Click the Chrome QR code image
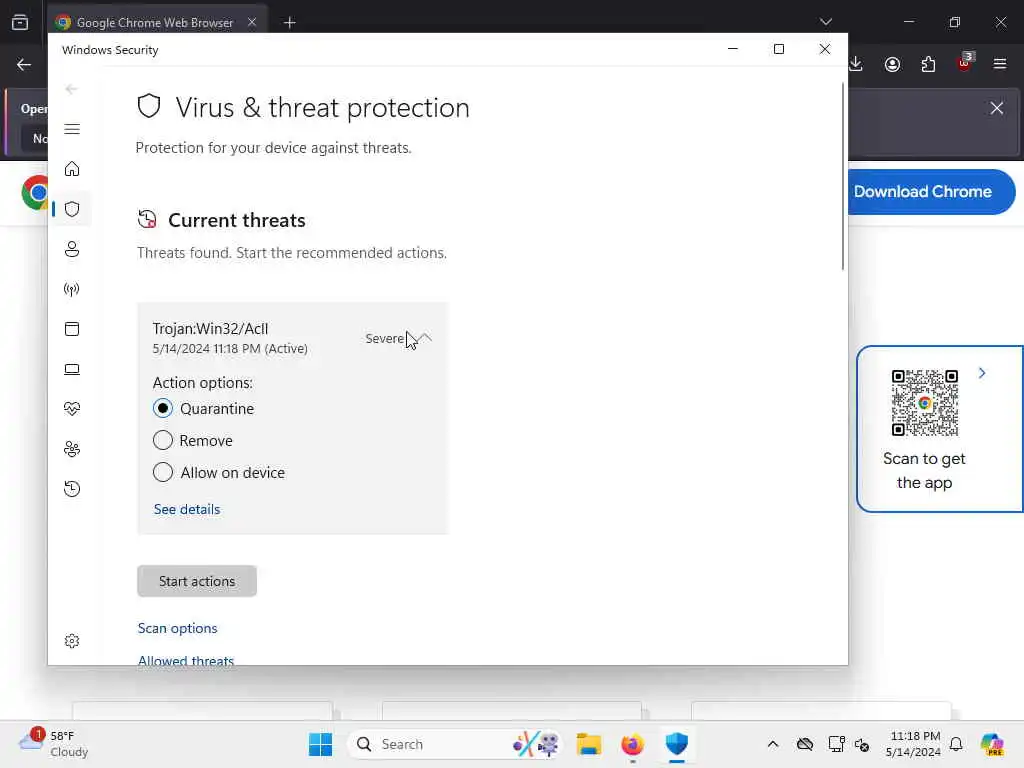1024x768 pixels. (925, 403)
